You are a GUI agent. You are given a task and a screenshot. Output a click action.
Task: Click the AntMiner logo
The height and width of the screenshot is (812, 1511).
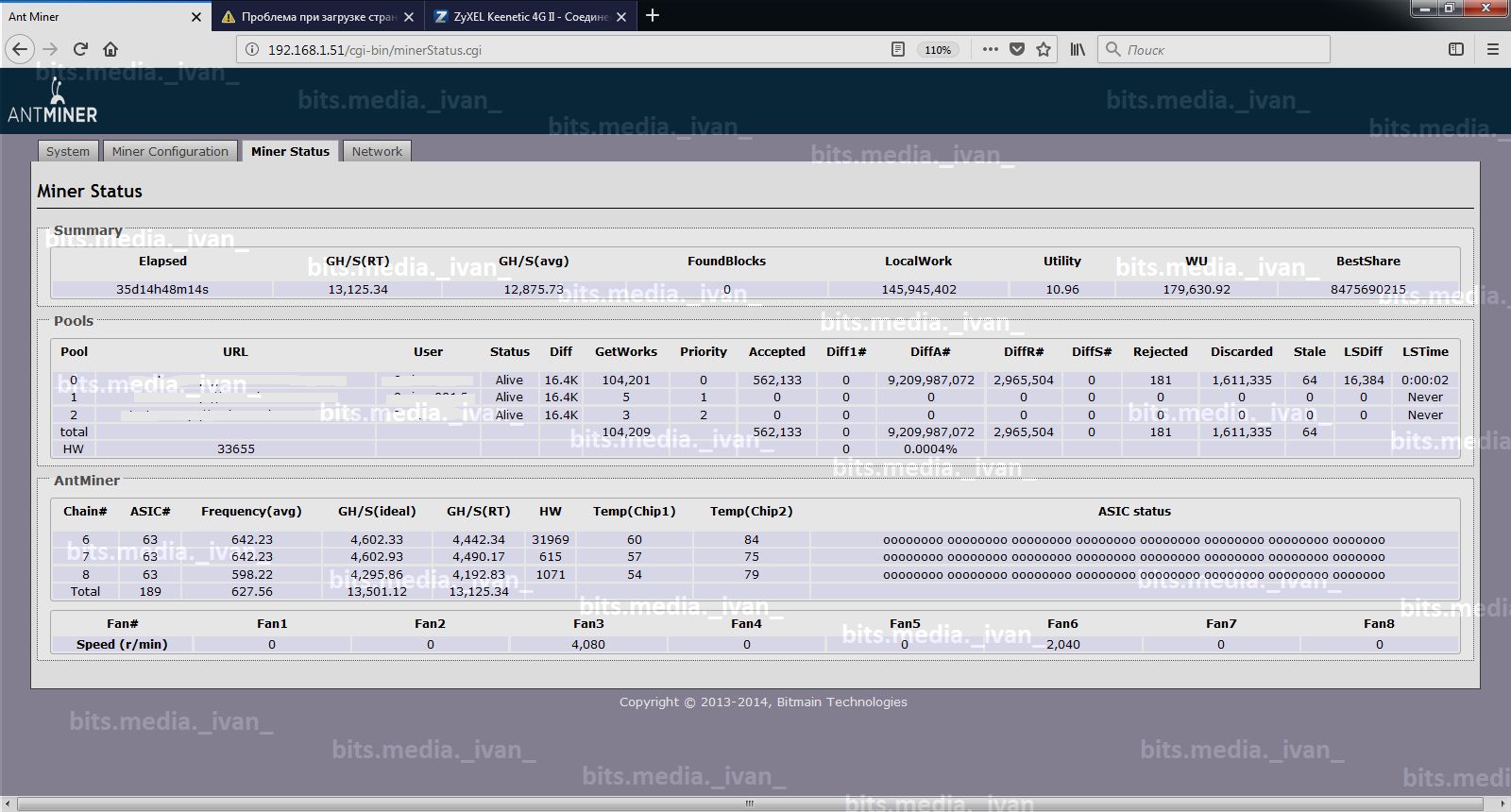(53, 102)
